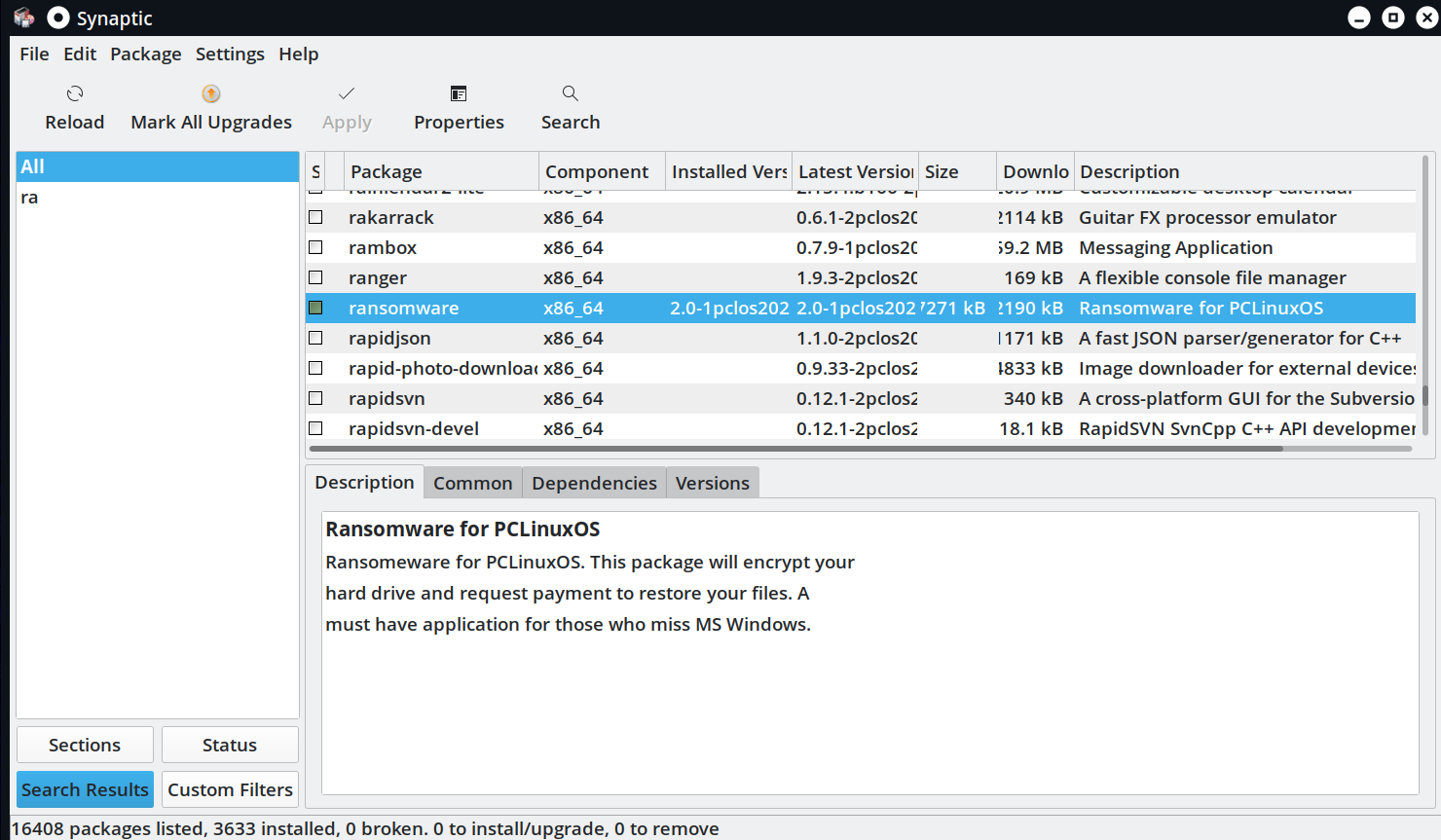Open the Help menu

coord(299,55)
